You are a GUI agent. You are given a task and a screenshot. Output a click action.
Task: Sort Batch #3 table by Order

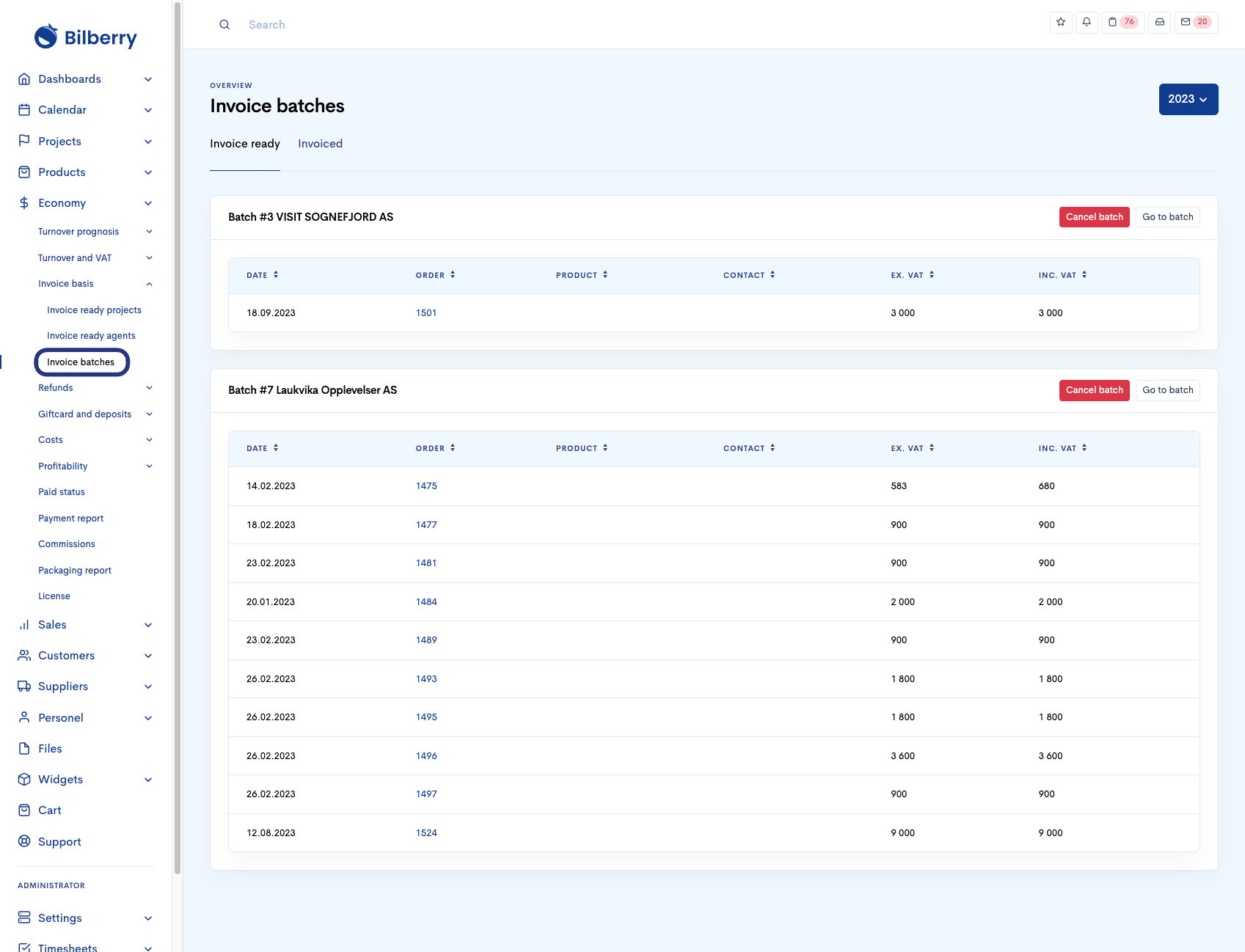point(436,275)
